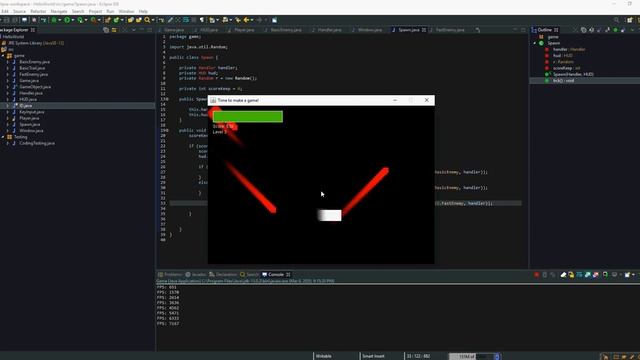Open the Source menu
Screen dimensions: 640x360
point(19,11)
